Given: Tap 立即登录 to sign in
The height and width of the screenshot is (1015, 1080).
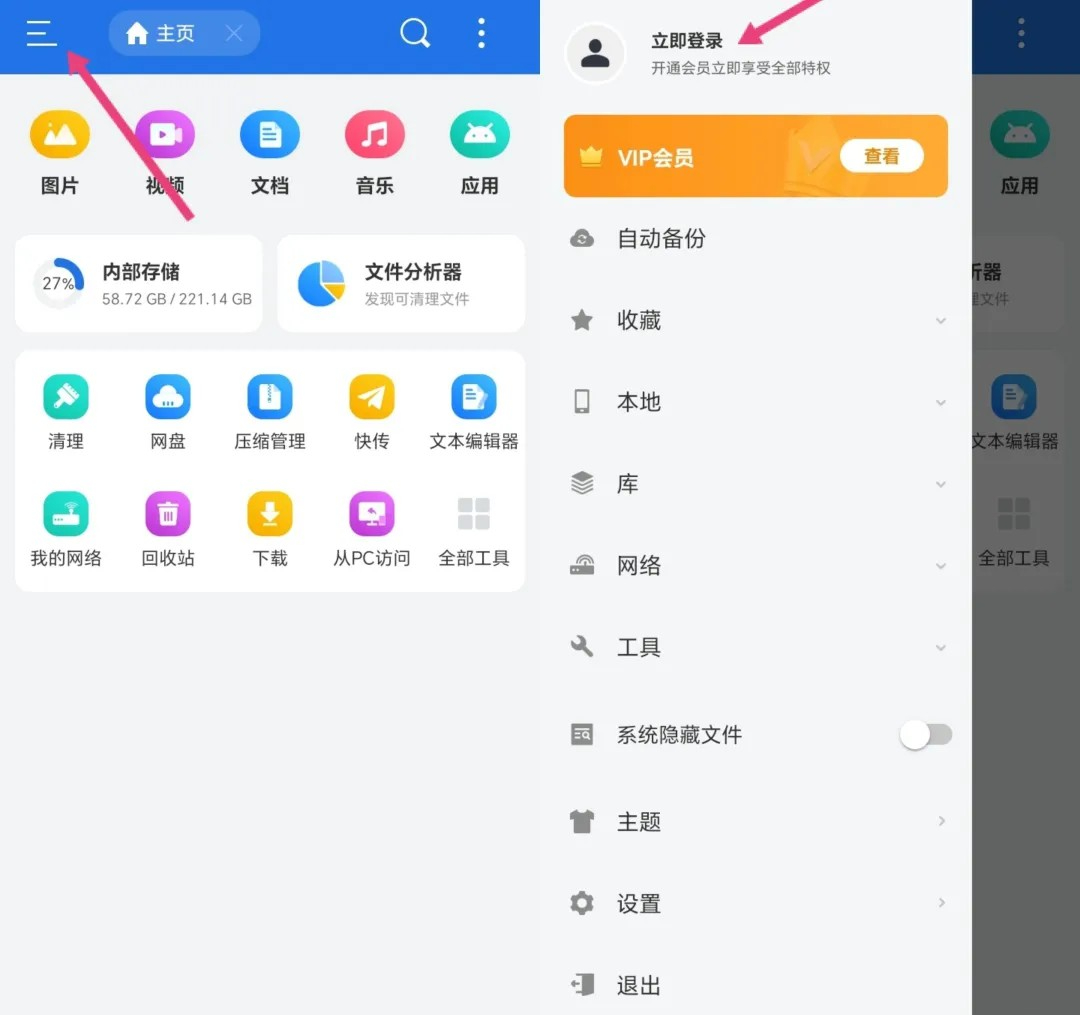Looking at the screenshot, I should click(x=687, y=41).
